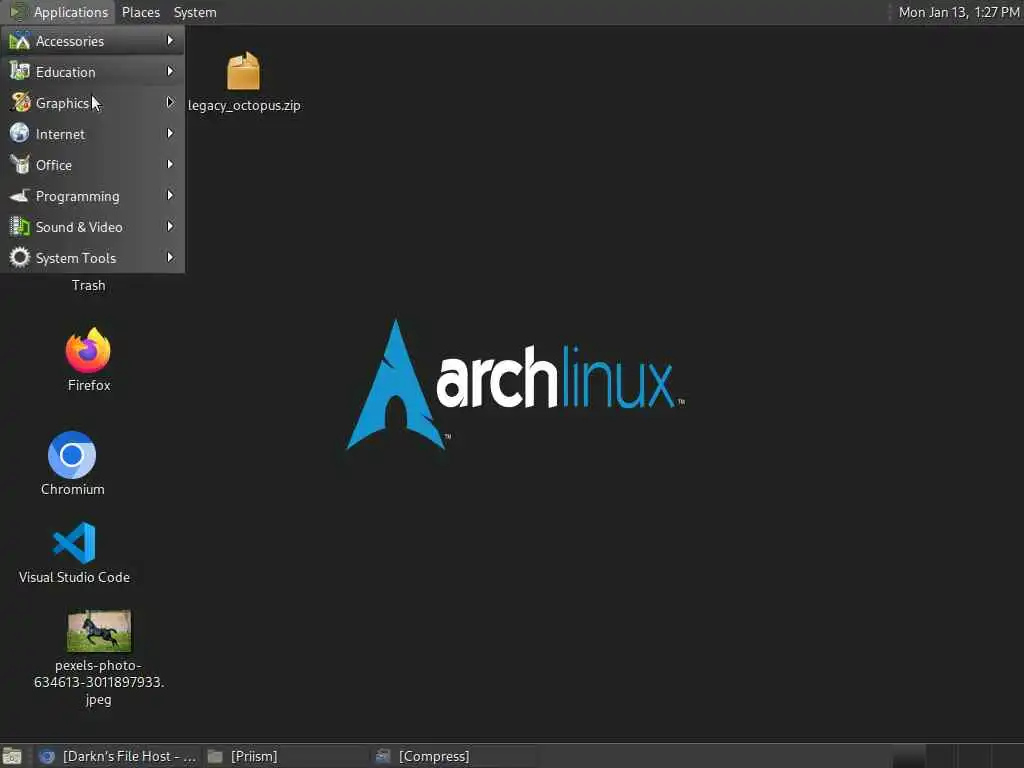Expand the arrow beside Internet
Image resolution: width=1024 pixels, height=768 pixels.
(x=170, y=133)
